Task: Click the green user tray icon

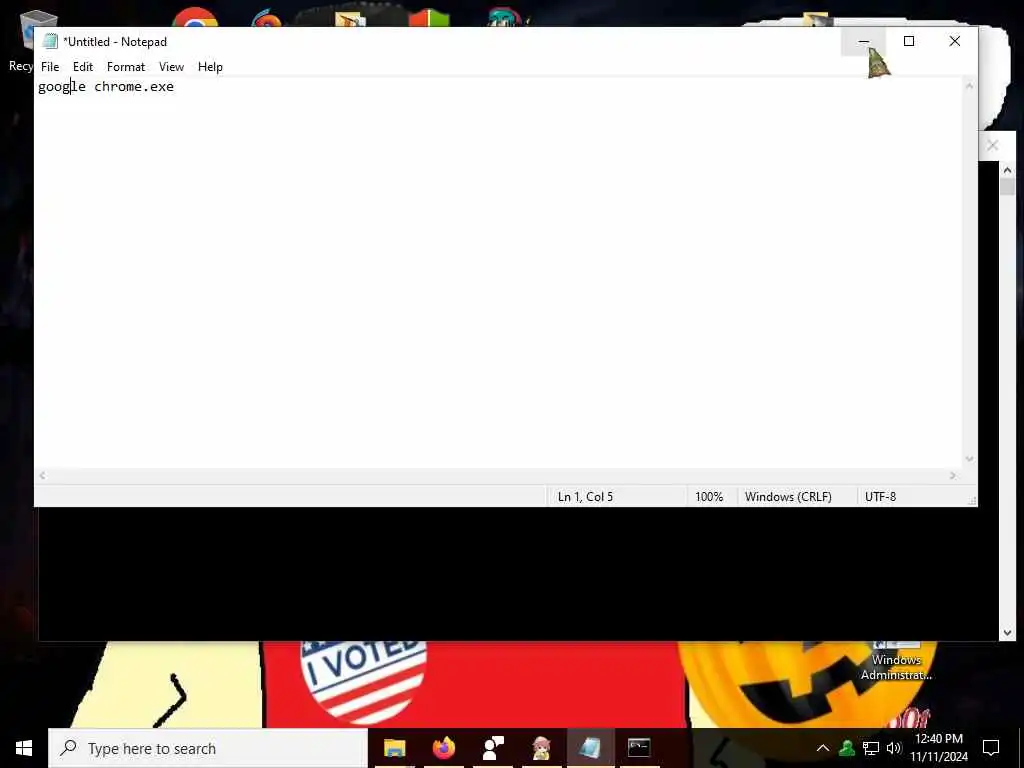Action: [847, 748]
